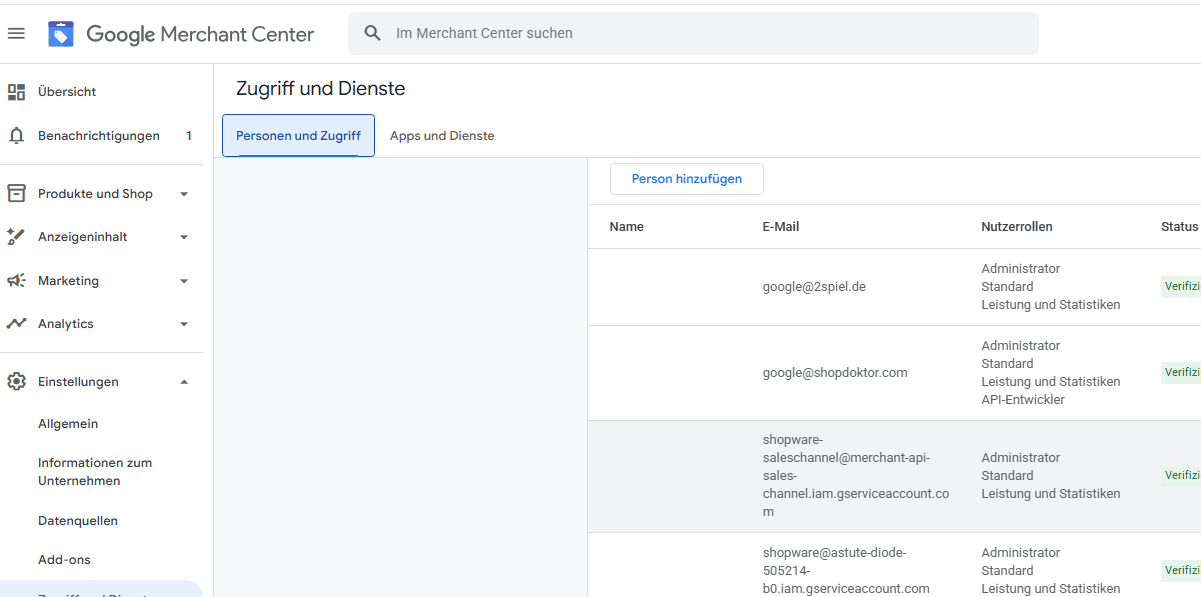Click the Person hinzufügen button
The height and width of the screenshot is (597, 1201).
[687, 179]
